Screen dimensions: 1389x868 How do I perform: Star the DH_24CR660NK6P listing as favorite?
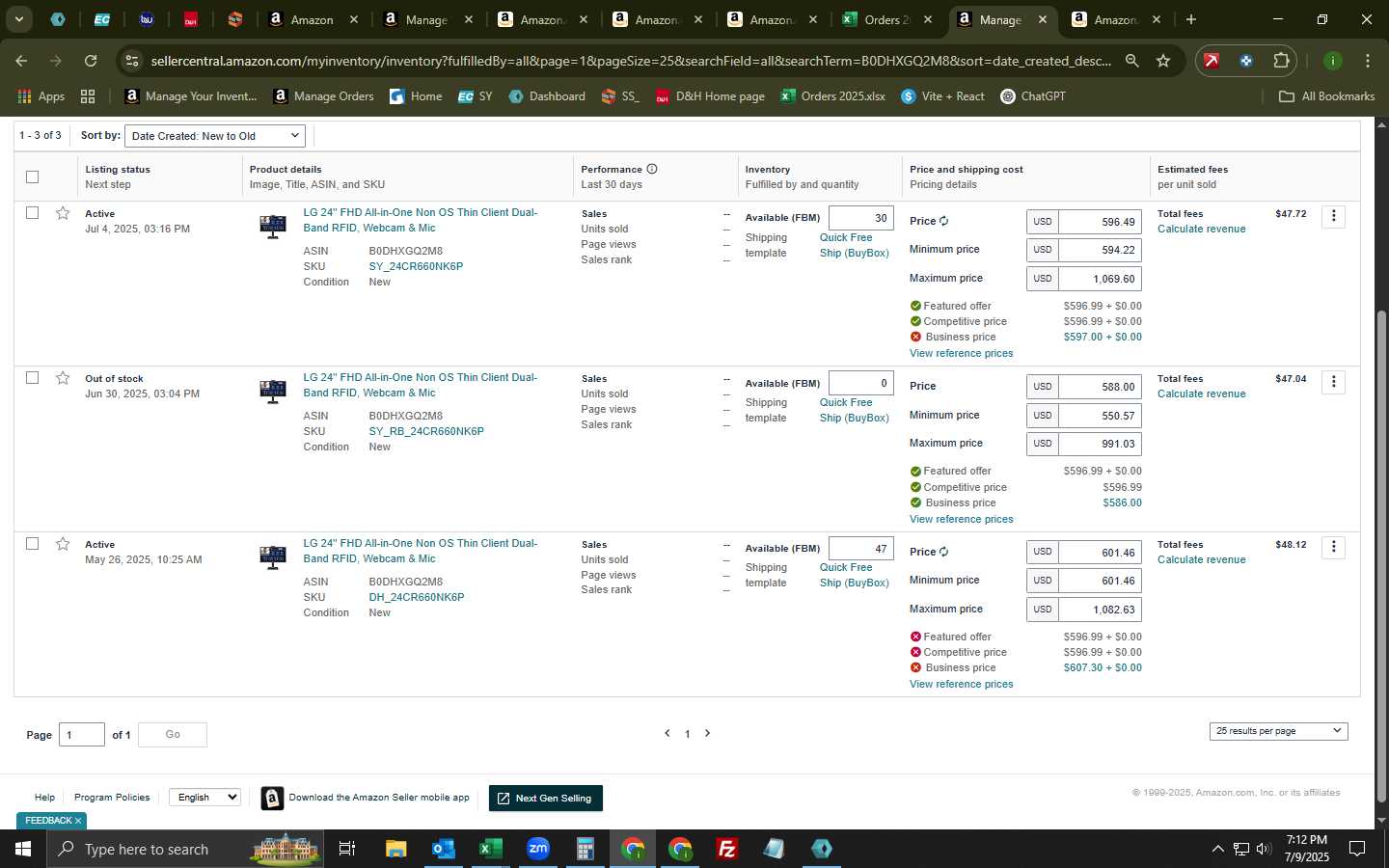click(x=63, y=544)
